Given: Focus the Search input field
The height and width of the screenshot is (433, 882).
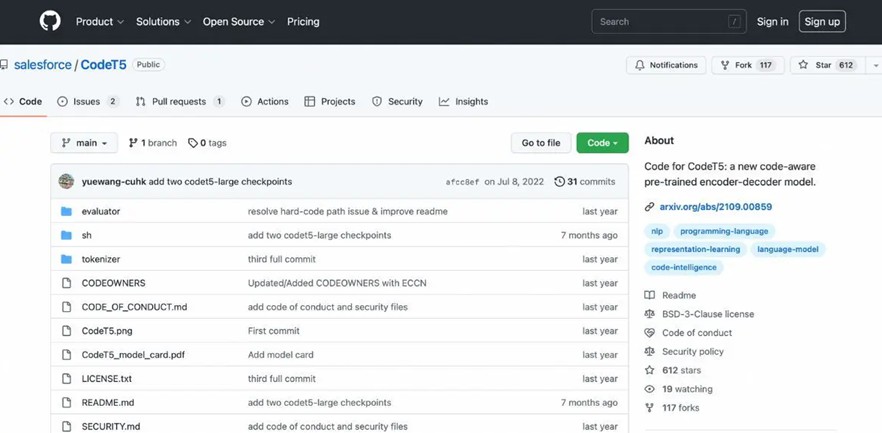Looking at the screenshot, I should [669, 21].
